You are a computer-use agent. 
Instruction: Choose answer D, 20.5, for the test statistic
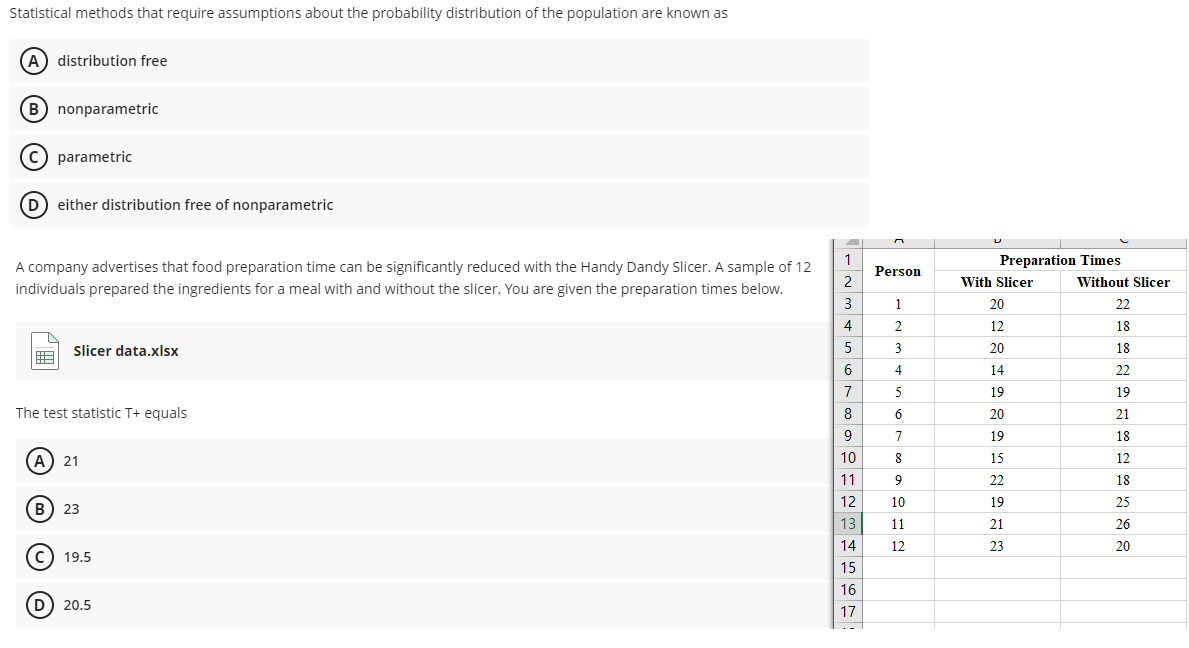(39, 604)
